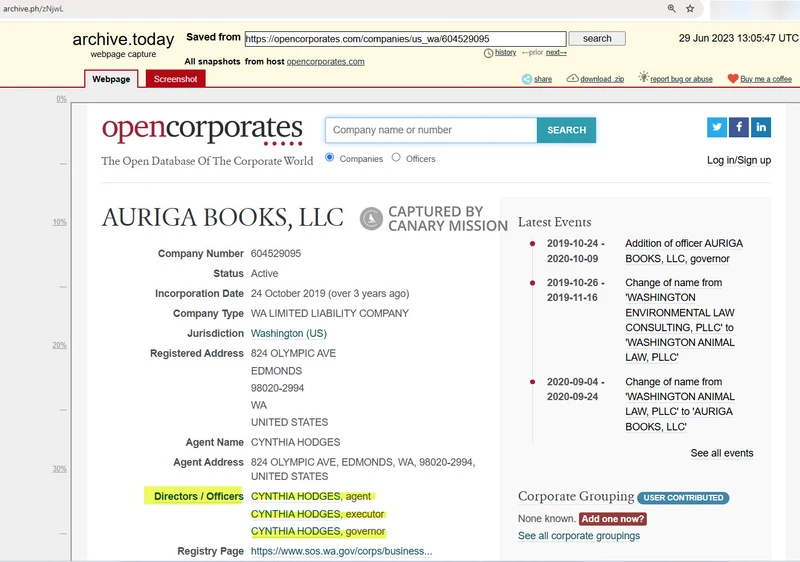Image resolution: width=800 pixels, height=562 pixels.
Task: Bookmark this page with the star icon
Action: tap(690, 8)
